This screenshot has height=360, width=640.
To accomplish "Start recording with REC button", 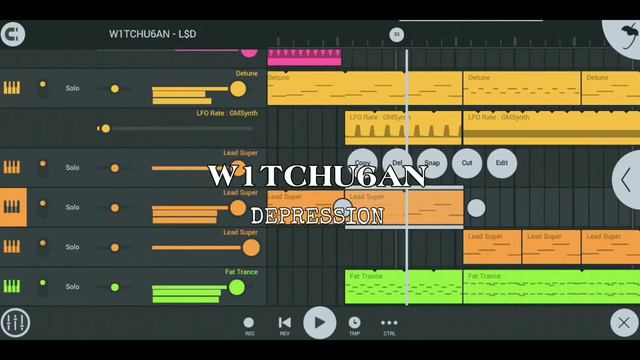I will (249, 326).
